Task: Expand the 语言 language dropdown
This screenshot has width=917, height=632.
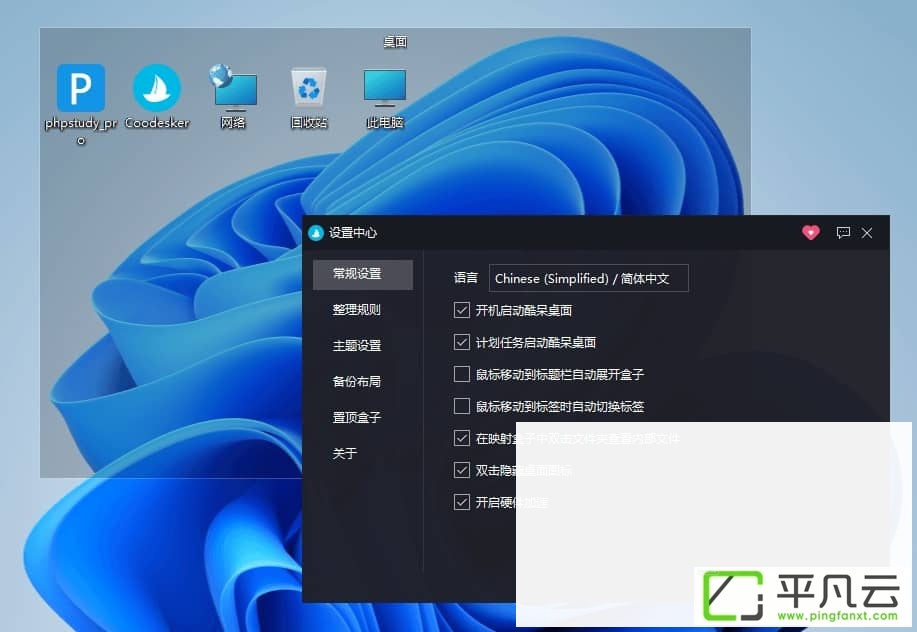Action: click(x=588, y=278)
